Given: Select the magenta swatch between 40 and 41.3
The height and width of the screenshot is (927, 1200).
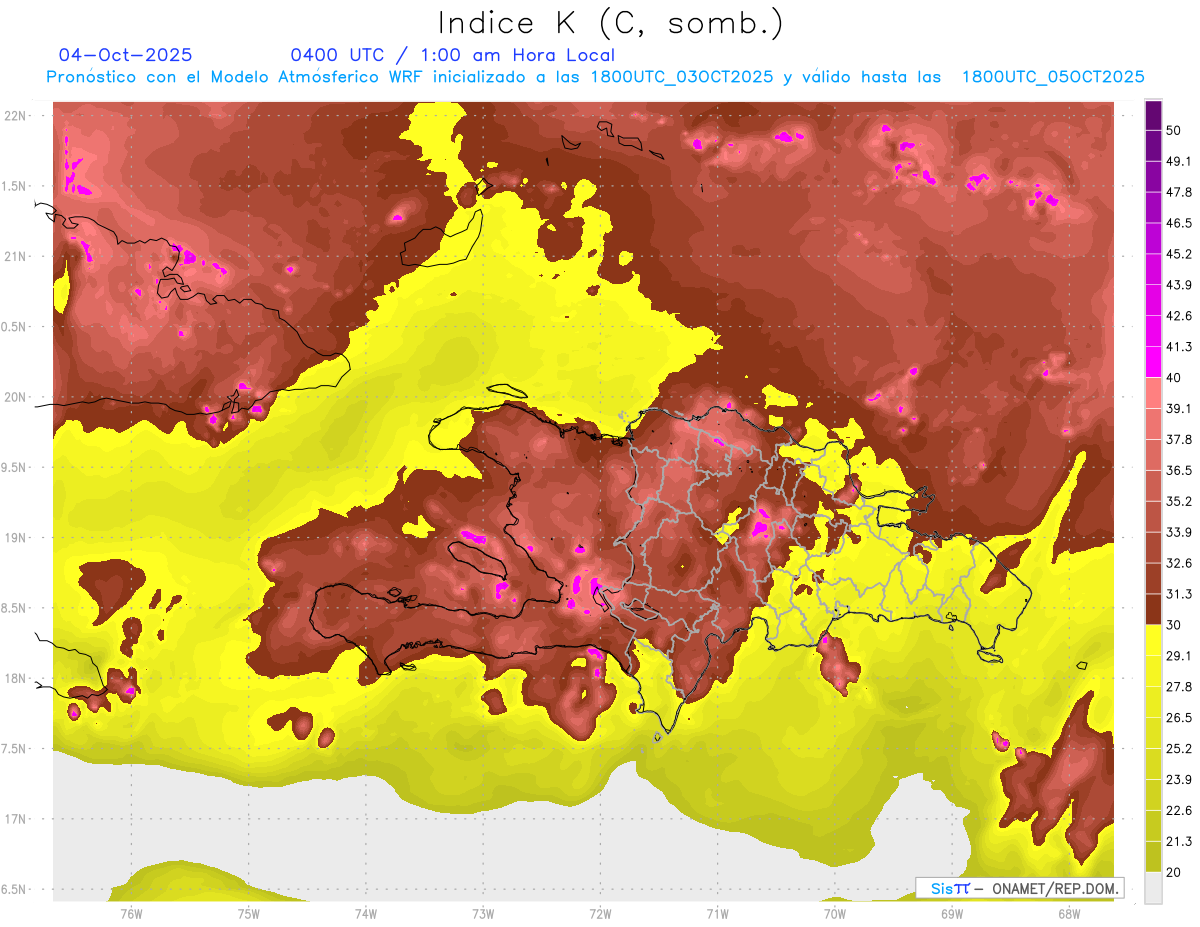Looking at the screenshot, I should 1153,361.
